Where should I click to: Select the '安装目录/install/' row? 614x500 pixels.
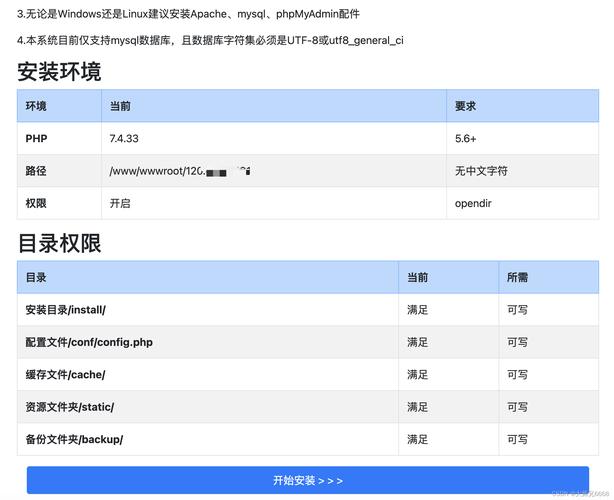point(308,310)
